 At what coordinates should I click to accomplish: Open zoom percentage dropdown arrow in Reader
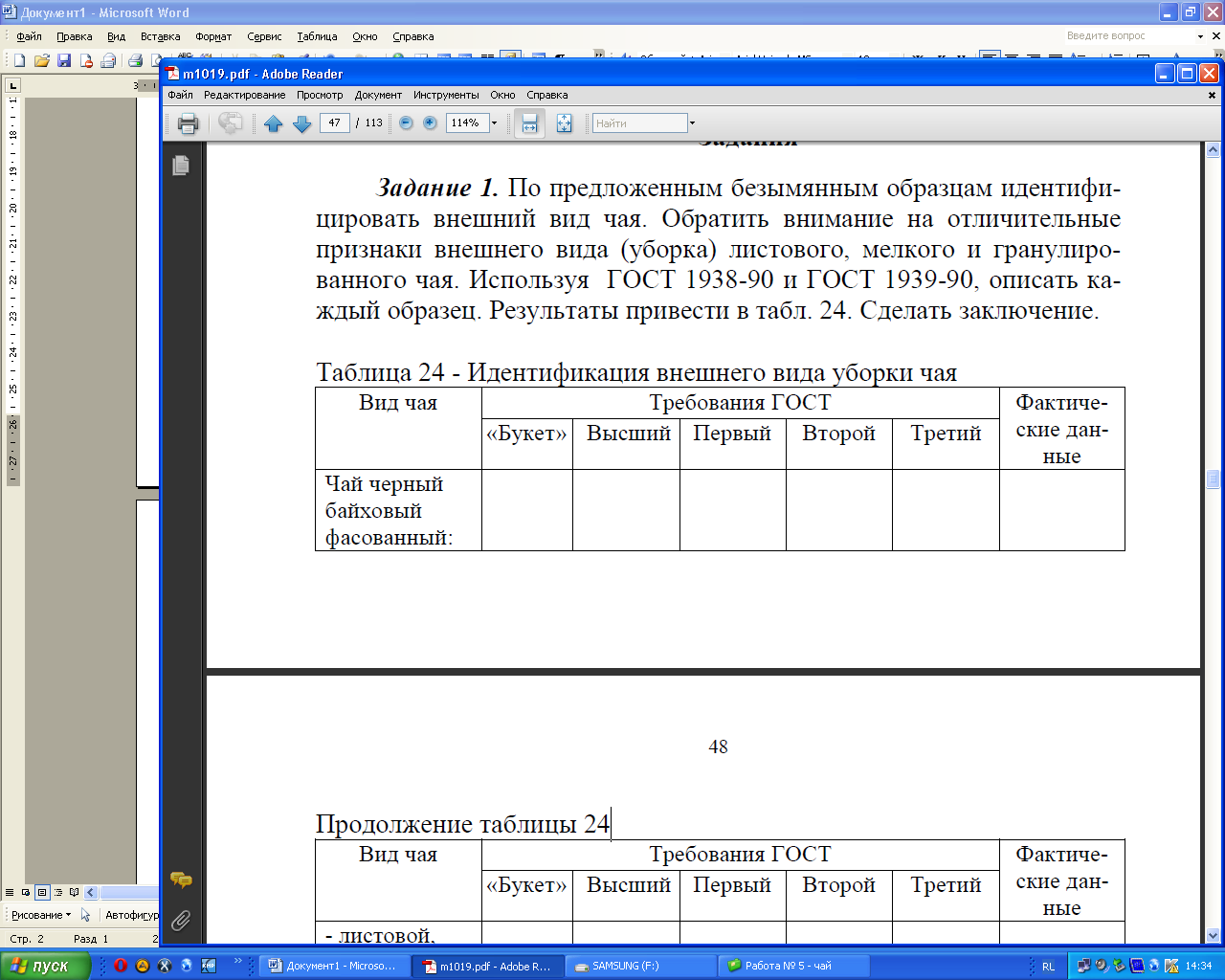click(494, 122)
